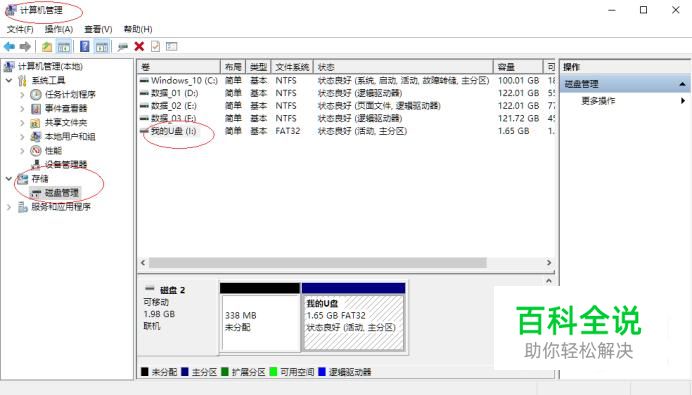The image size is (692, 395).
Task: Select the 数据_02 (E:) volume row
Action: (346, 106)
